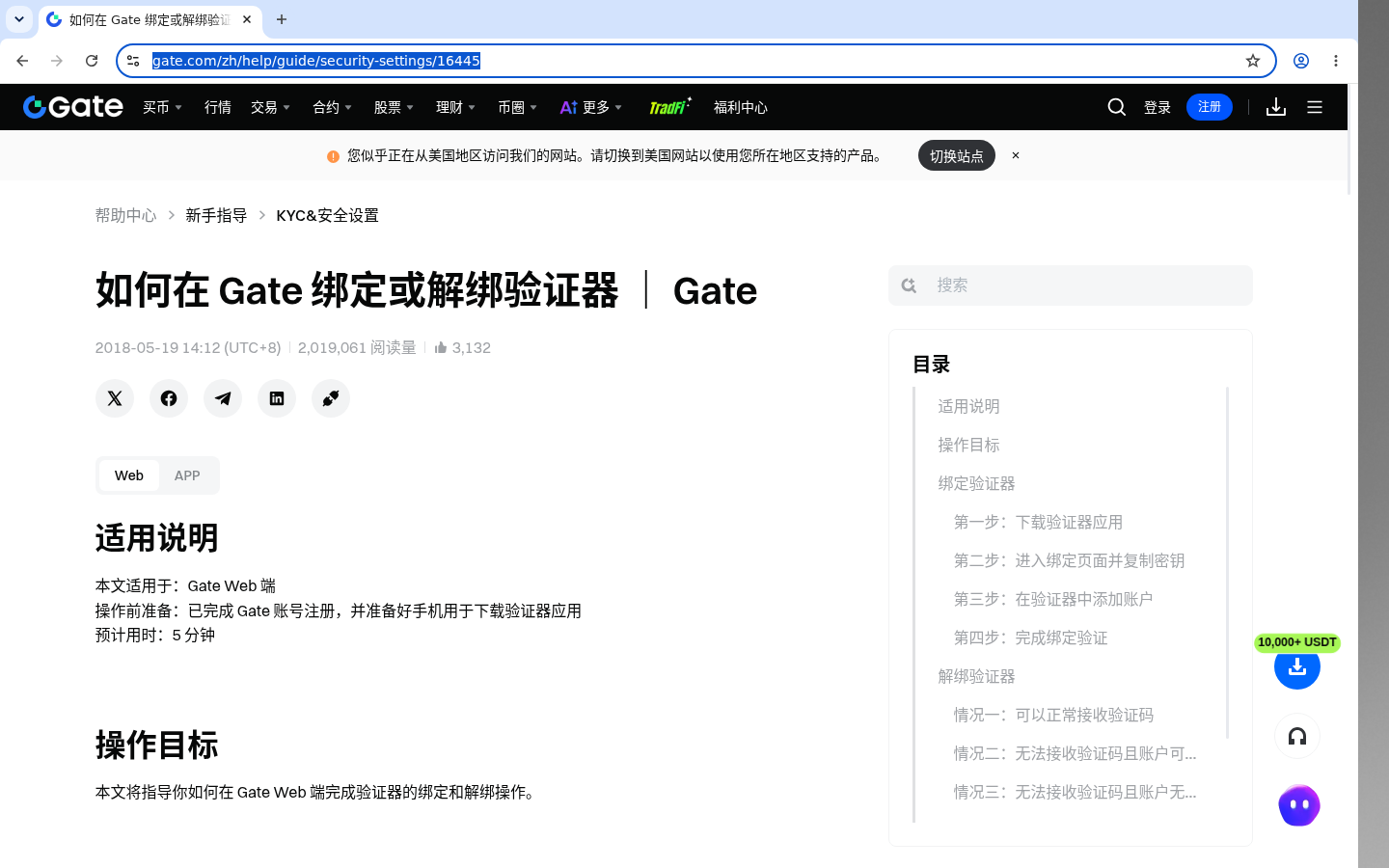The height and width of the screenshot is (868, 1389).
Task: Jump to 第二步：进入绑定页面并复制密钥
Action: coord(1069,560)
